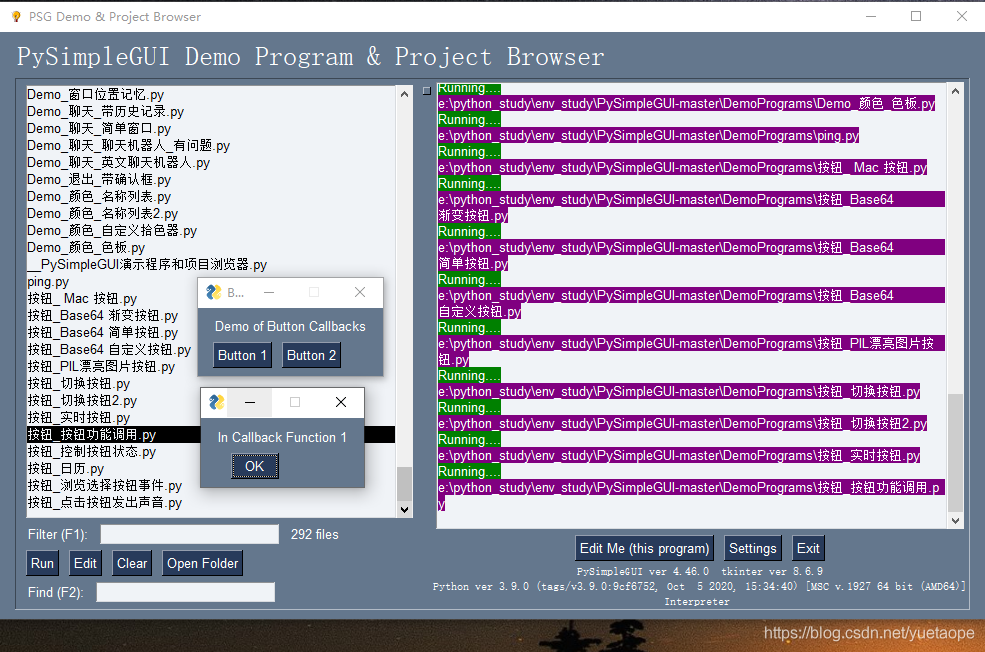
Task: Click the Edit button below the file list
Action: (85, 563)
